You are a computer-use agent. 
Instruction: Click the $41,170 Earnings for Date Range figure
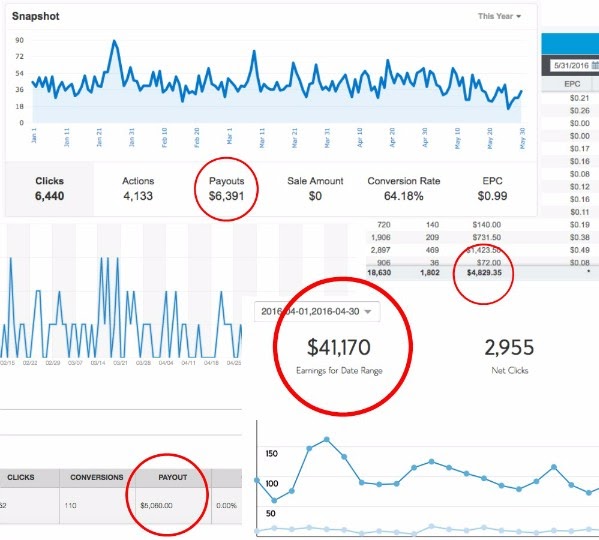(x=339, y=355)
